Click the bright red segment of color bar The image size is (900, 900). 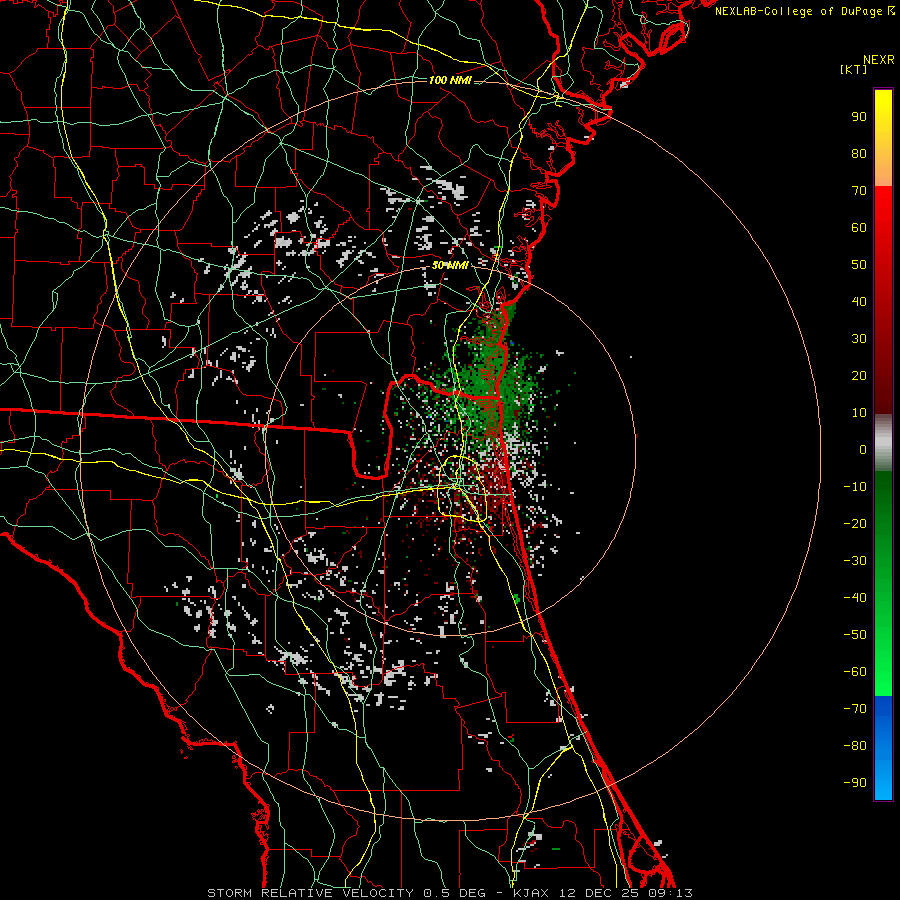click(x=883, y=298)
